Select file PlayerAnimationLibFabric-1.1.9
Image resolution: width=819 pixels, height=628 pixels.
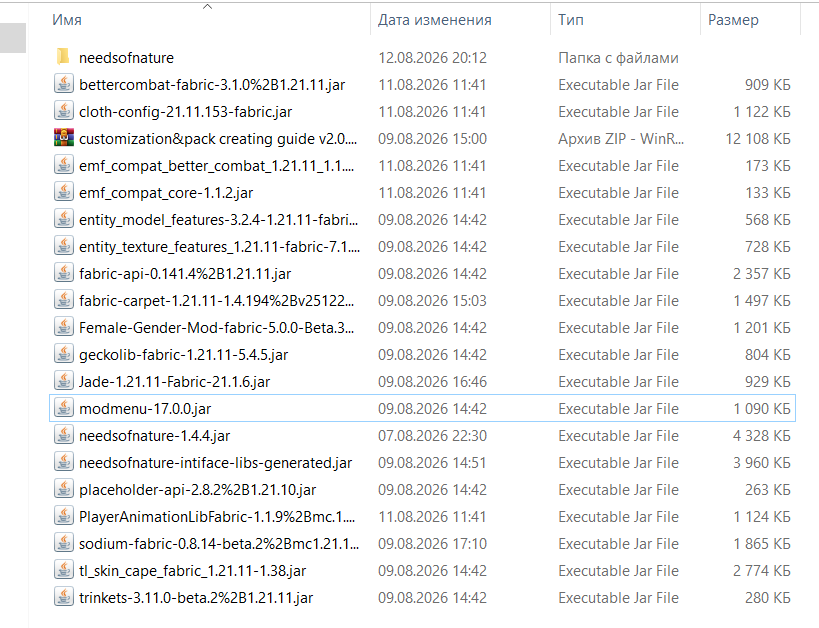click(x=217, y=517)
